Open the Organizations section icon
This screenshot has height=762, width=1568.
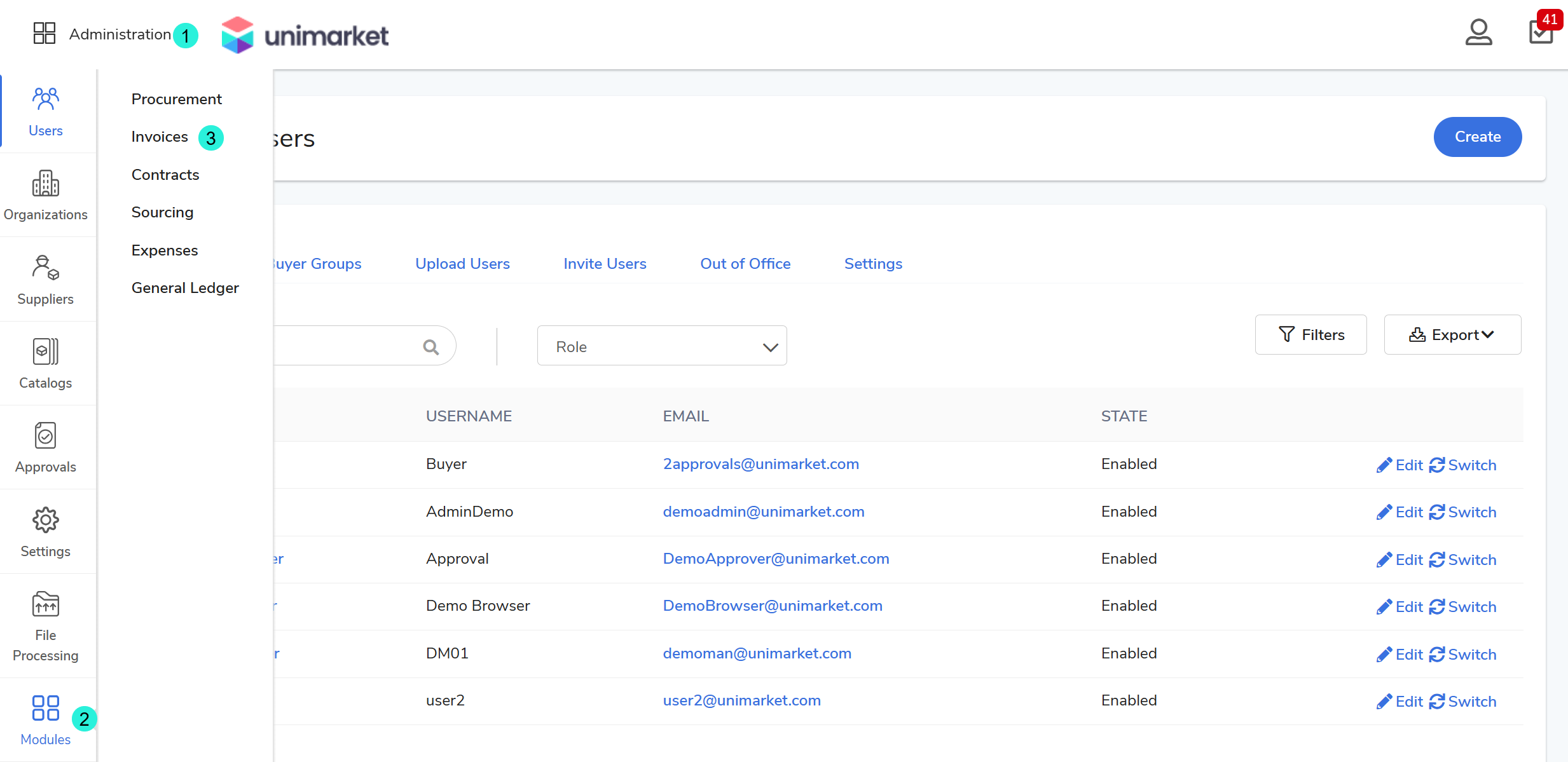click(45, 184)
